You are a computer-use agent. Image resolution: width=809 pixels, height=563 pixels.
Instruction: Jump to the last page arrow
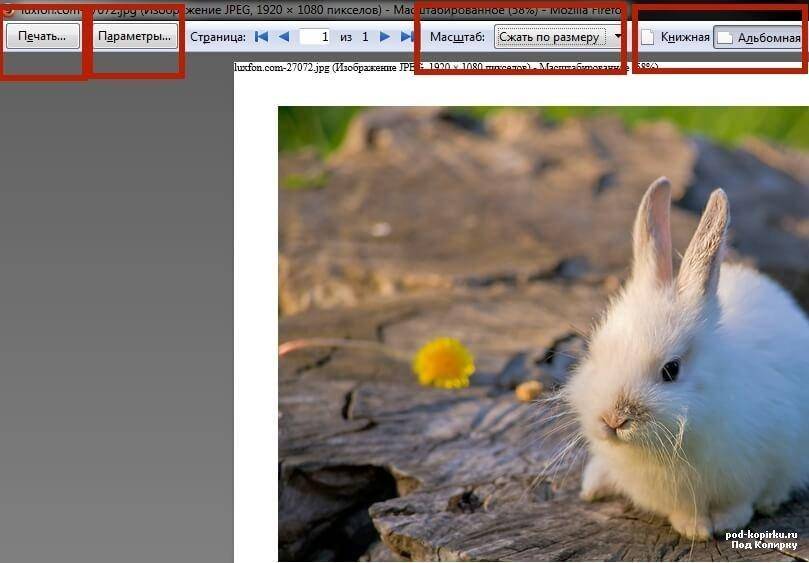tap(407, 37)
